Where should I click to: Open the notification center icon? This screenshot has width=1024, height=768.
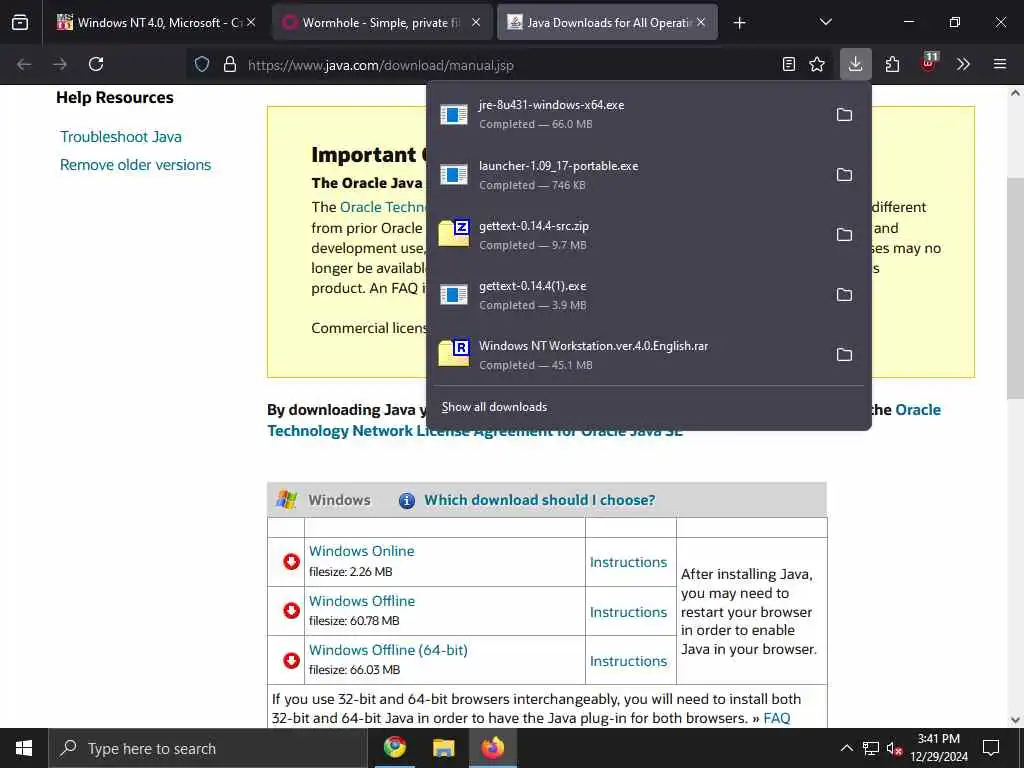[x=991, y=748]
